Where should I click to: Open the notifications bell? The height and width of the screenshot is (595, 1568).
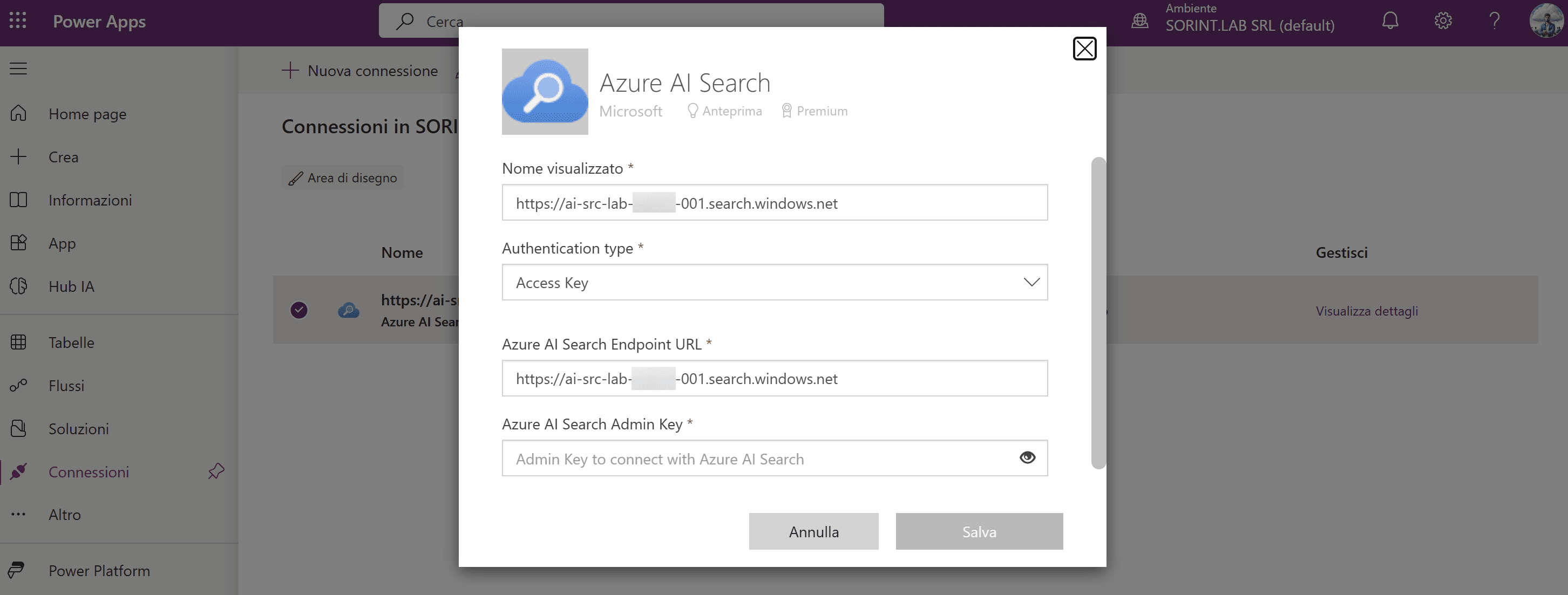(1390, 20)
